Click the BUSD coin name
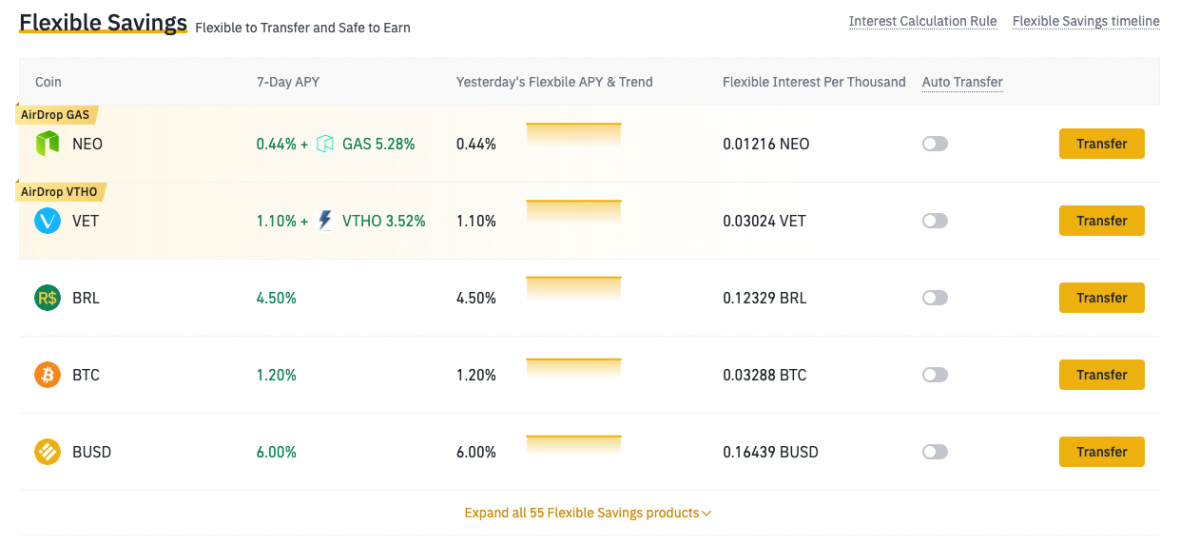The height and width of the screenshot is (544, 1200). click(91, 452)
